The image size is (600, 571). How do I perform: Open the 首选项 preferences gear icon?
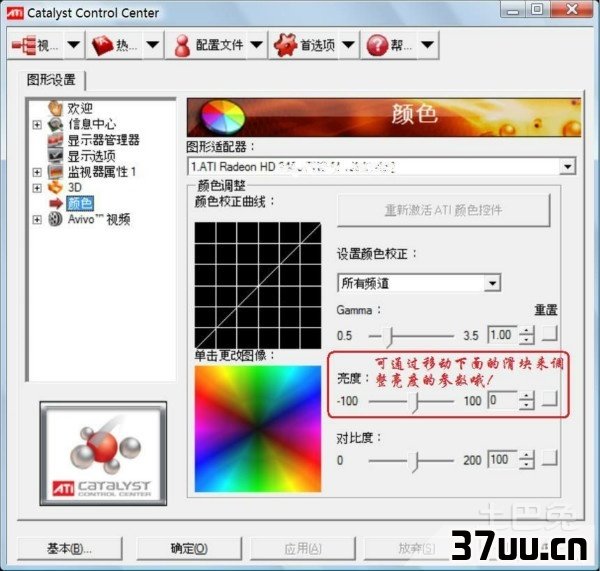pos(285,45)
